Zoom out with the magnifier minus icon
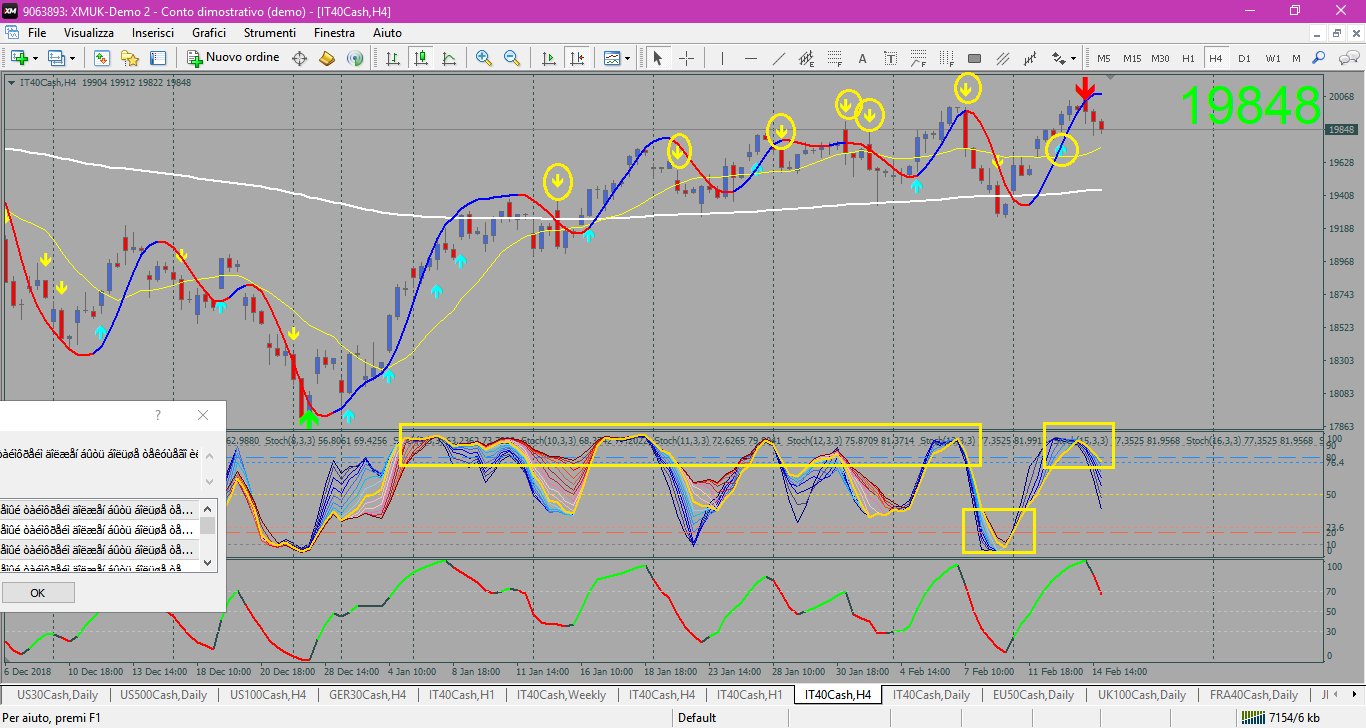 [512, 58]
